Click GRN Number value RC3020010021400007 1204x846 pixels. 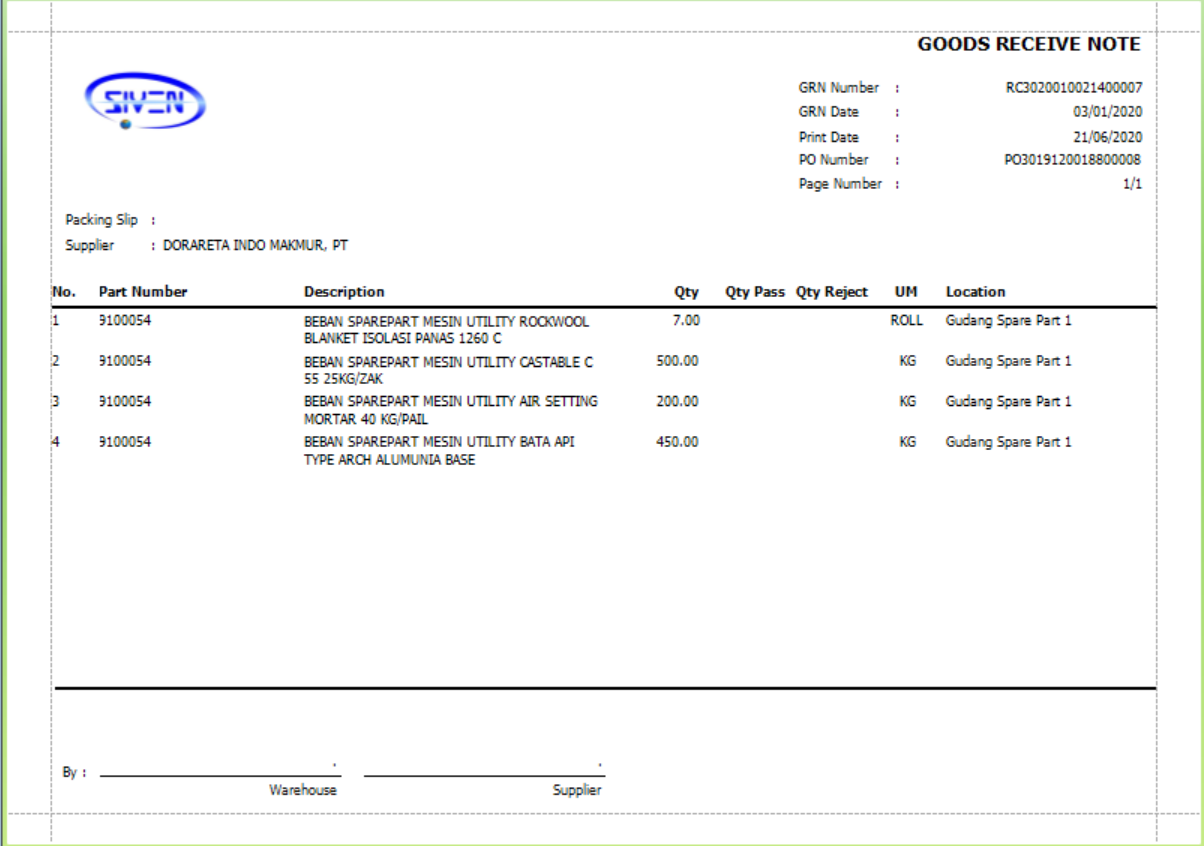click(1074, 88)
